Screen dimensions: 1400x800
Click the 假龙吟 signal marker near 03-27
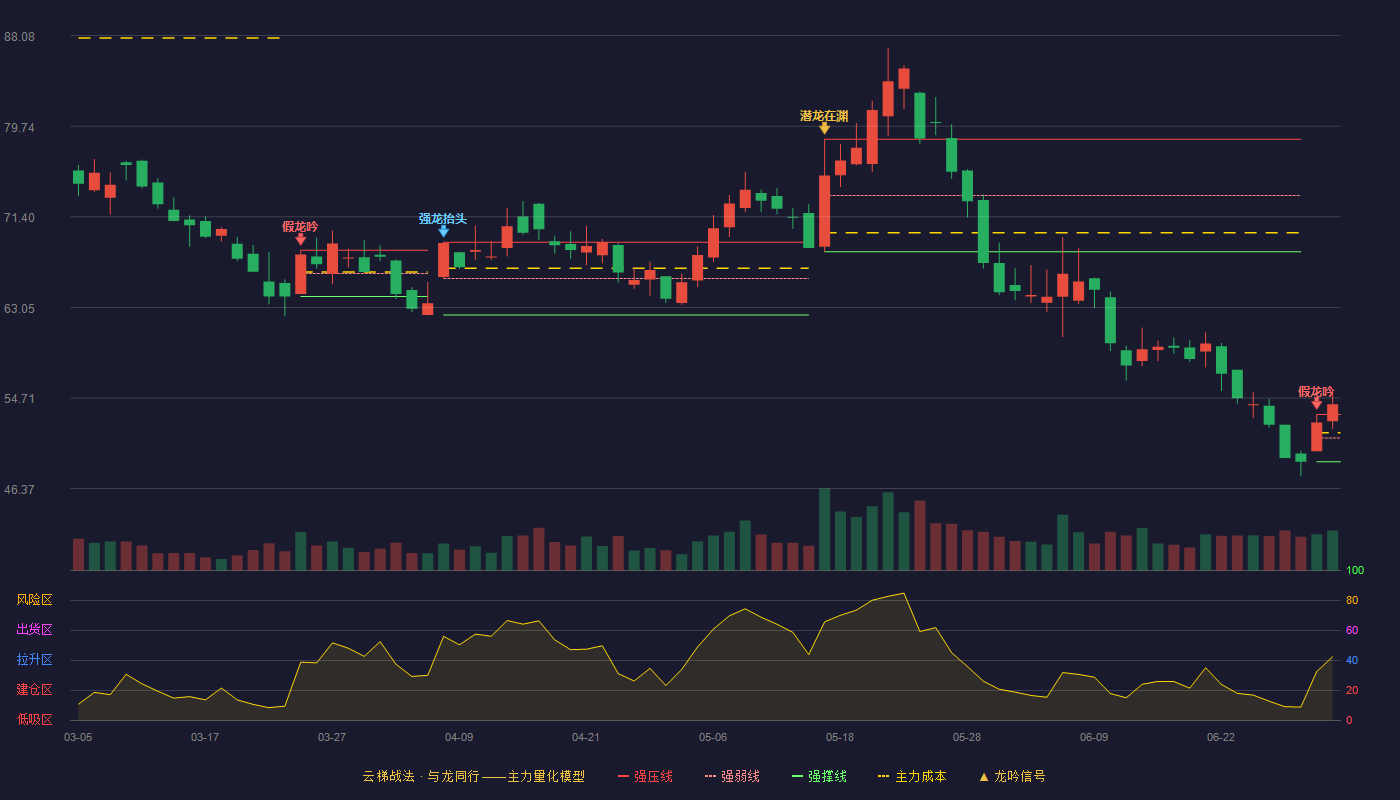pyautogui.click(x=300, y=239)
